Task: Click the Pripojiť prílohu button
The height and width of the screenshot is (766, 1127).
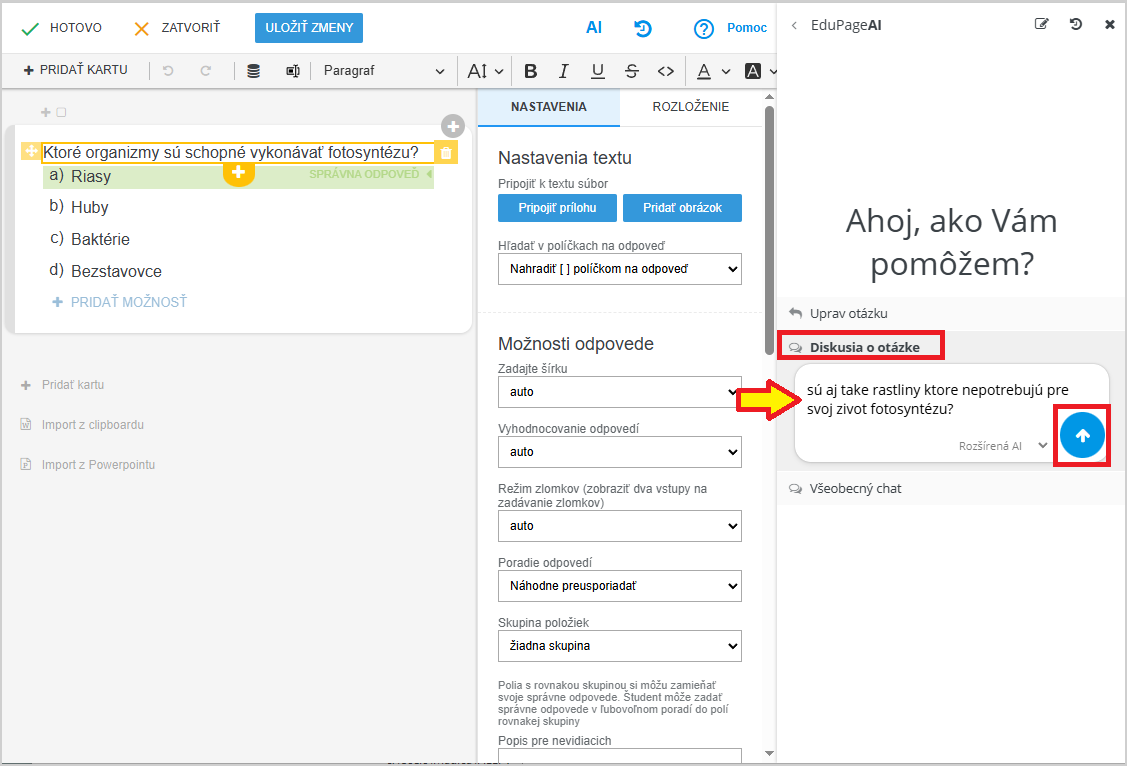Action: (557, 208)
